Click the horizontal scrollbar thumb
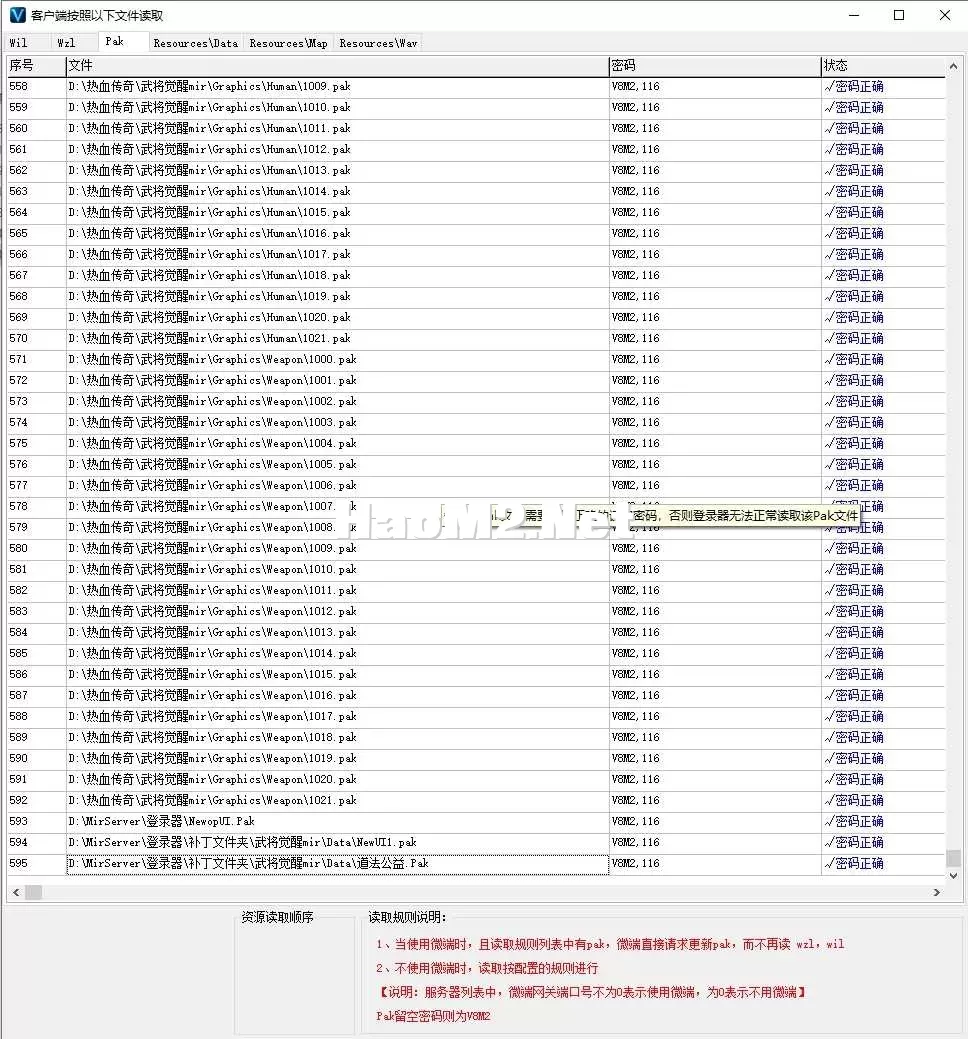The width and height of the screenshot is (968, 1039). (x=34, y=893)
